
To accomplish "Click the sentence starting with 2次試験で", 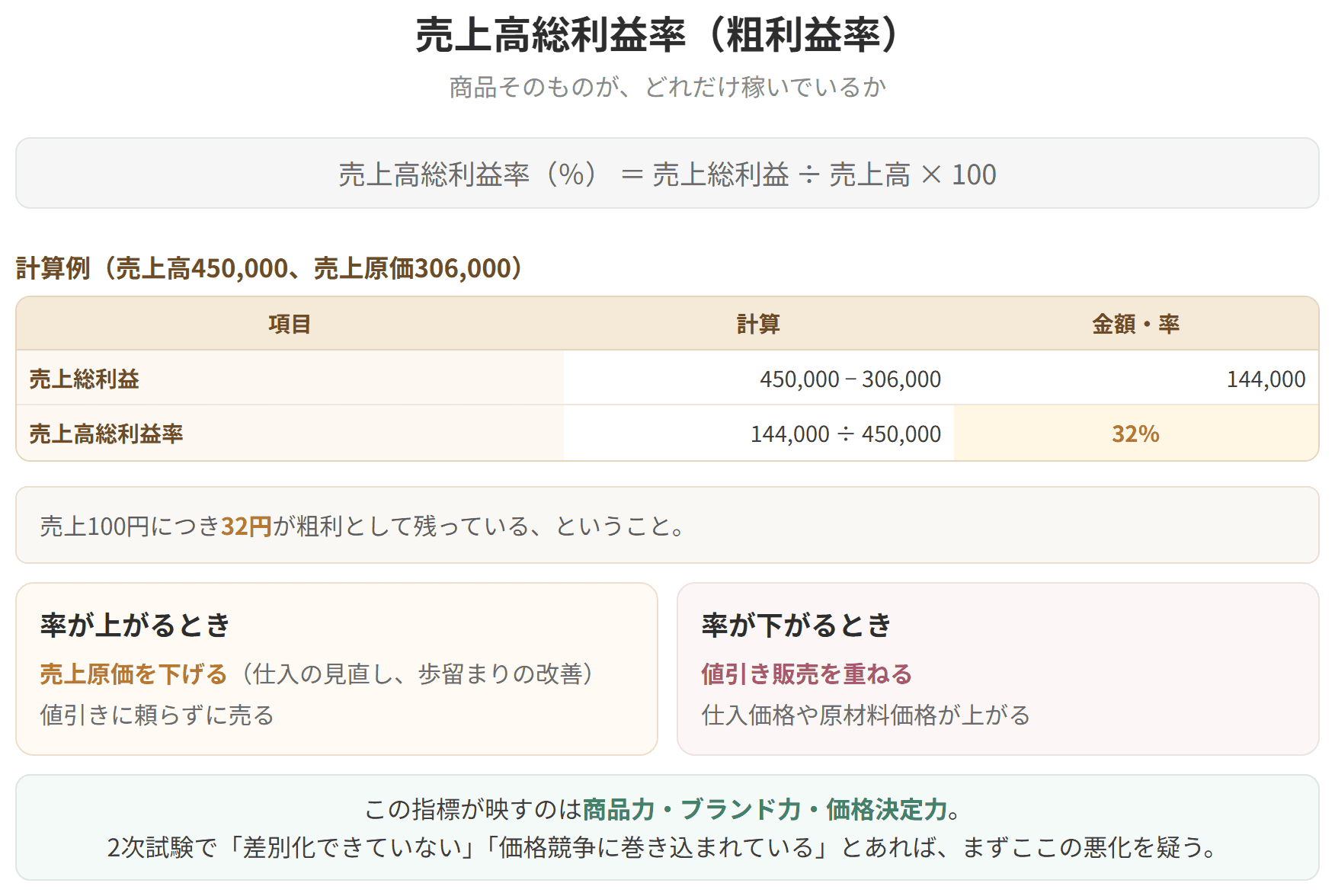I will tap(662, 847).
